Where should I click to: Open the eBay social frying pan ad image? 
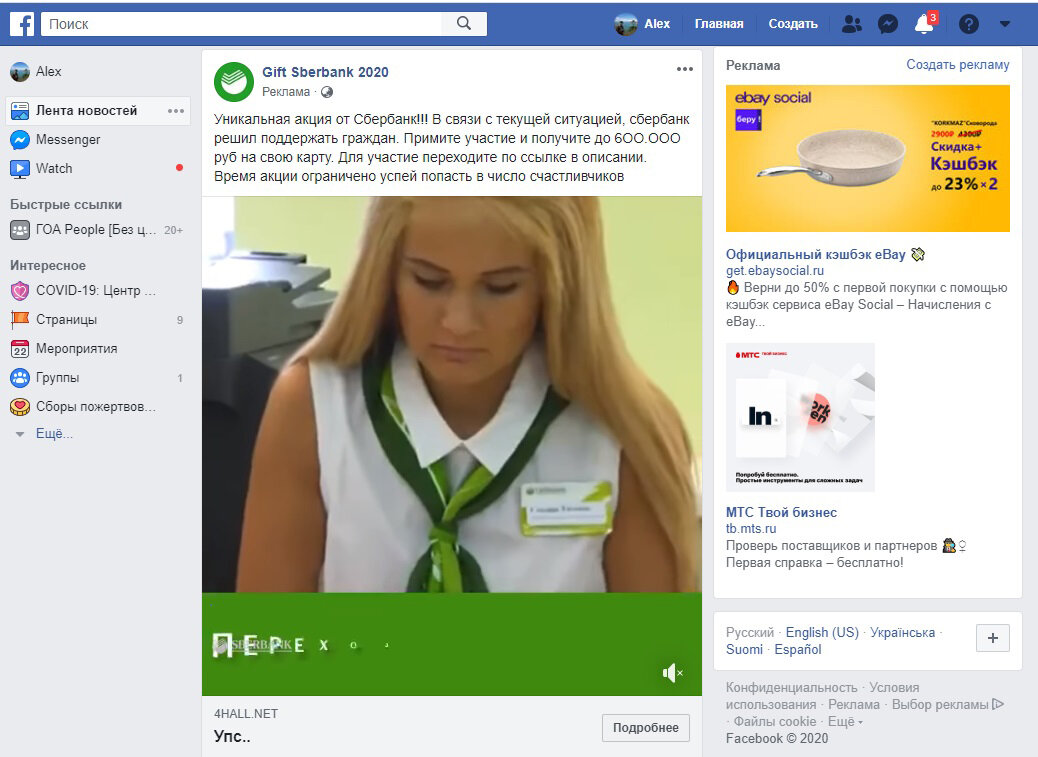pyautogui.click(x=868, y=158)
